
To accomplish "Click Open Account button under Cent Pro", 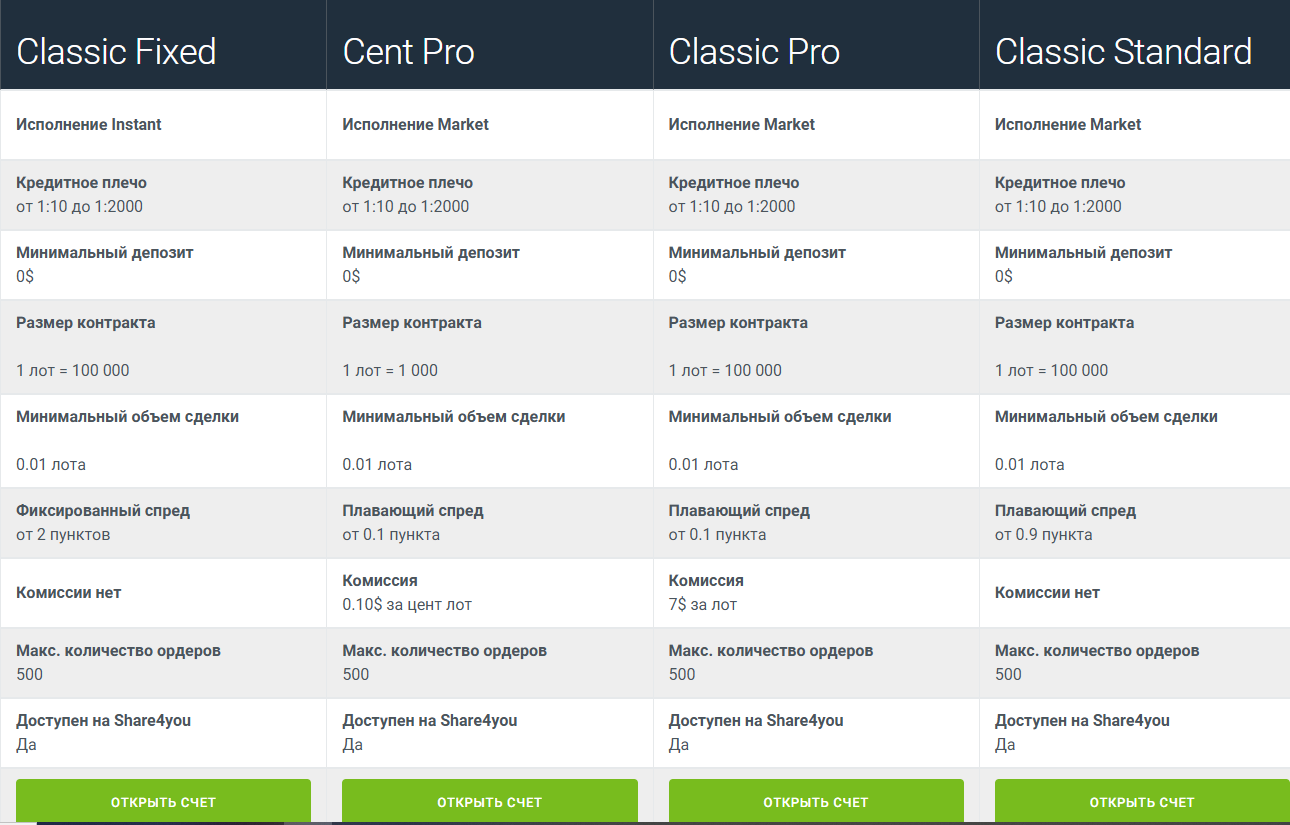I will tap(489, 801).
